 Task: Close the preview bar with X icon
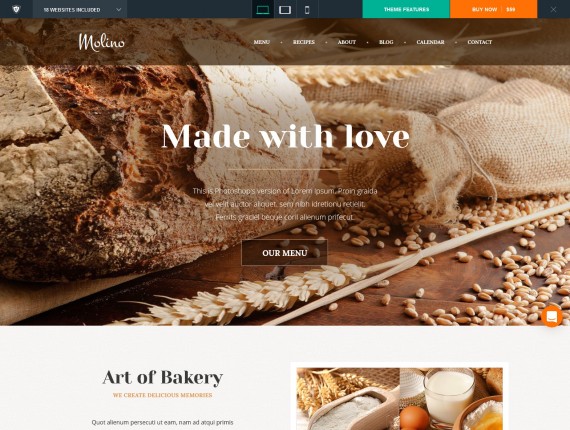coord(553,9)
